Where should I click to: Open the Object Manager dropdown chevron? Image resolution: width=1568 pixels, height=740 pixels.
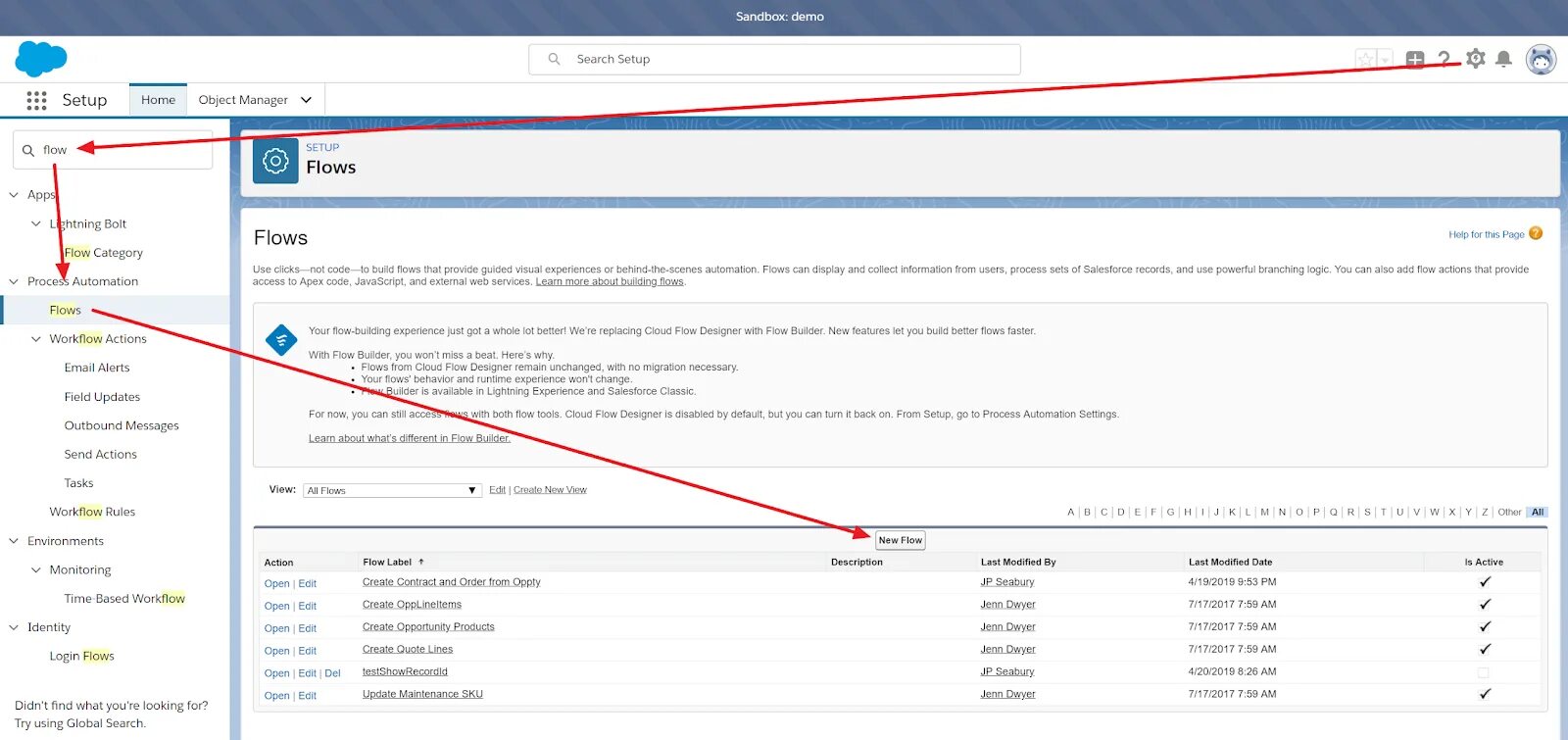pos(306,100)
